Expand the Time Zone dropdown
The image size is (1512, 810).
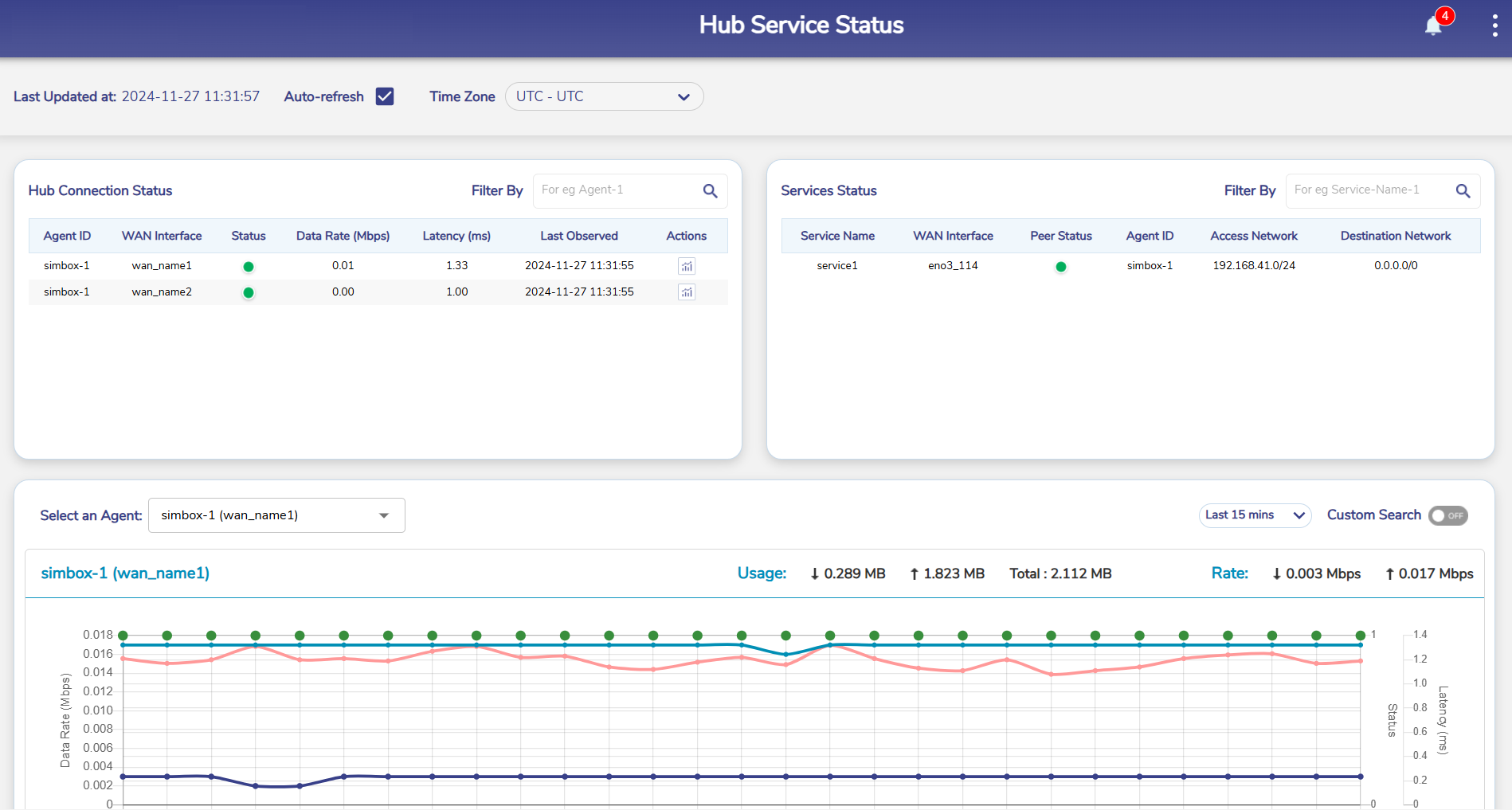(x=604, y=96)
